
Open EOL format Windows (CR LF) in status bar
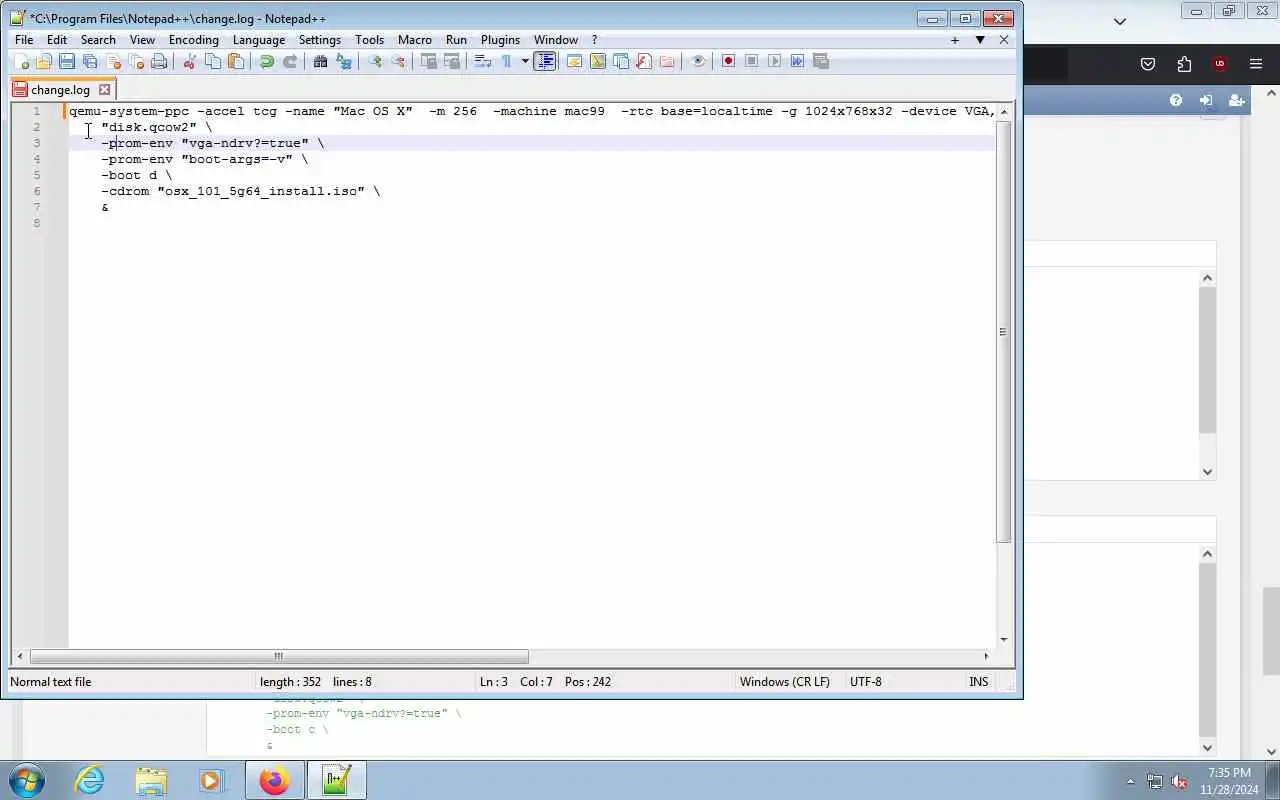[785, 682]
